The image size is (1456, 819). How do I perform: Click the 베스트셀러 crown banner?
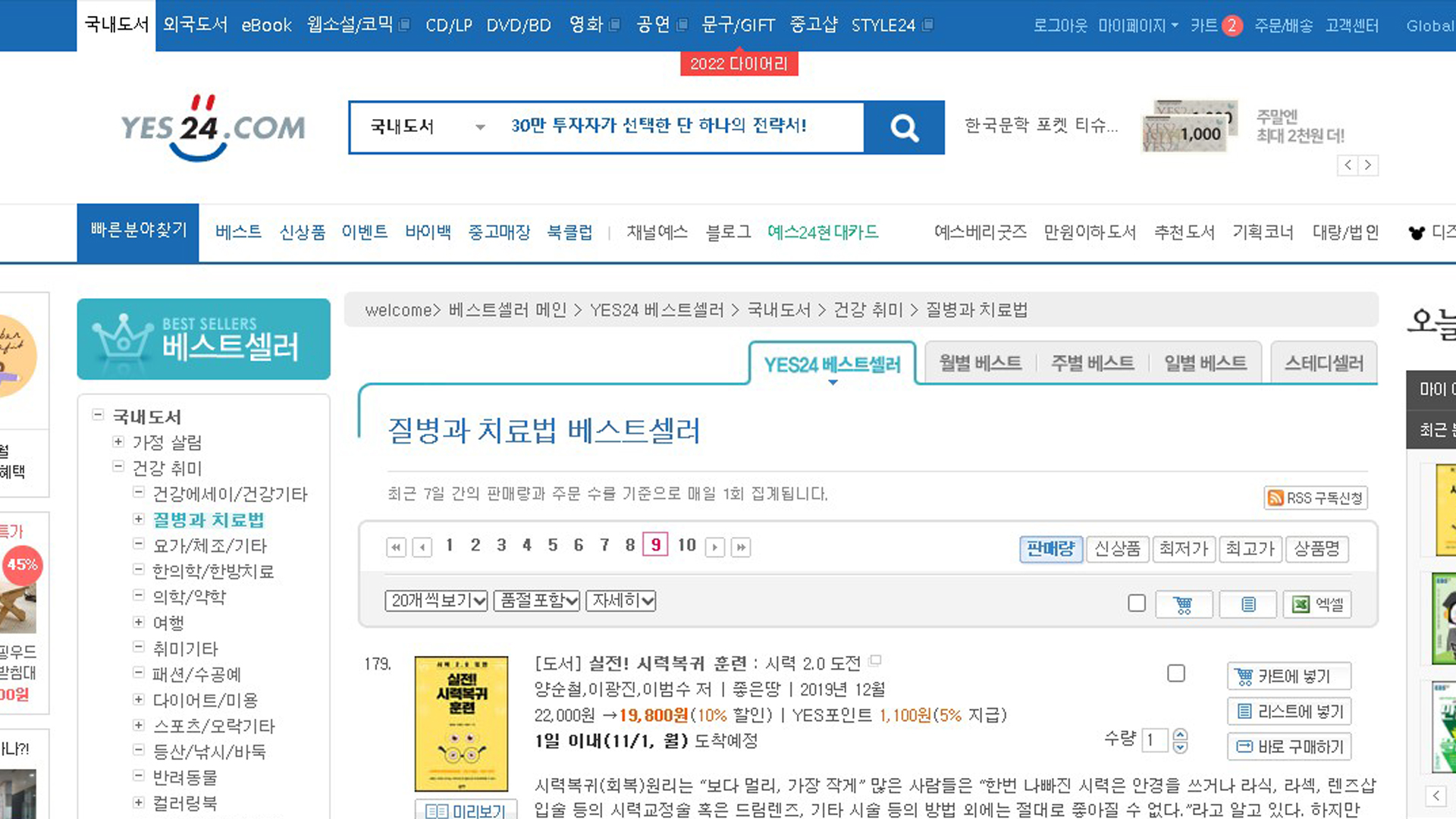click(203, 339)
